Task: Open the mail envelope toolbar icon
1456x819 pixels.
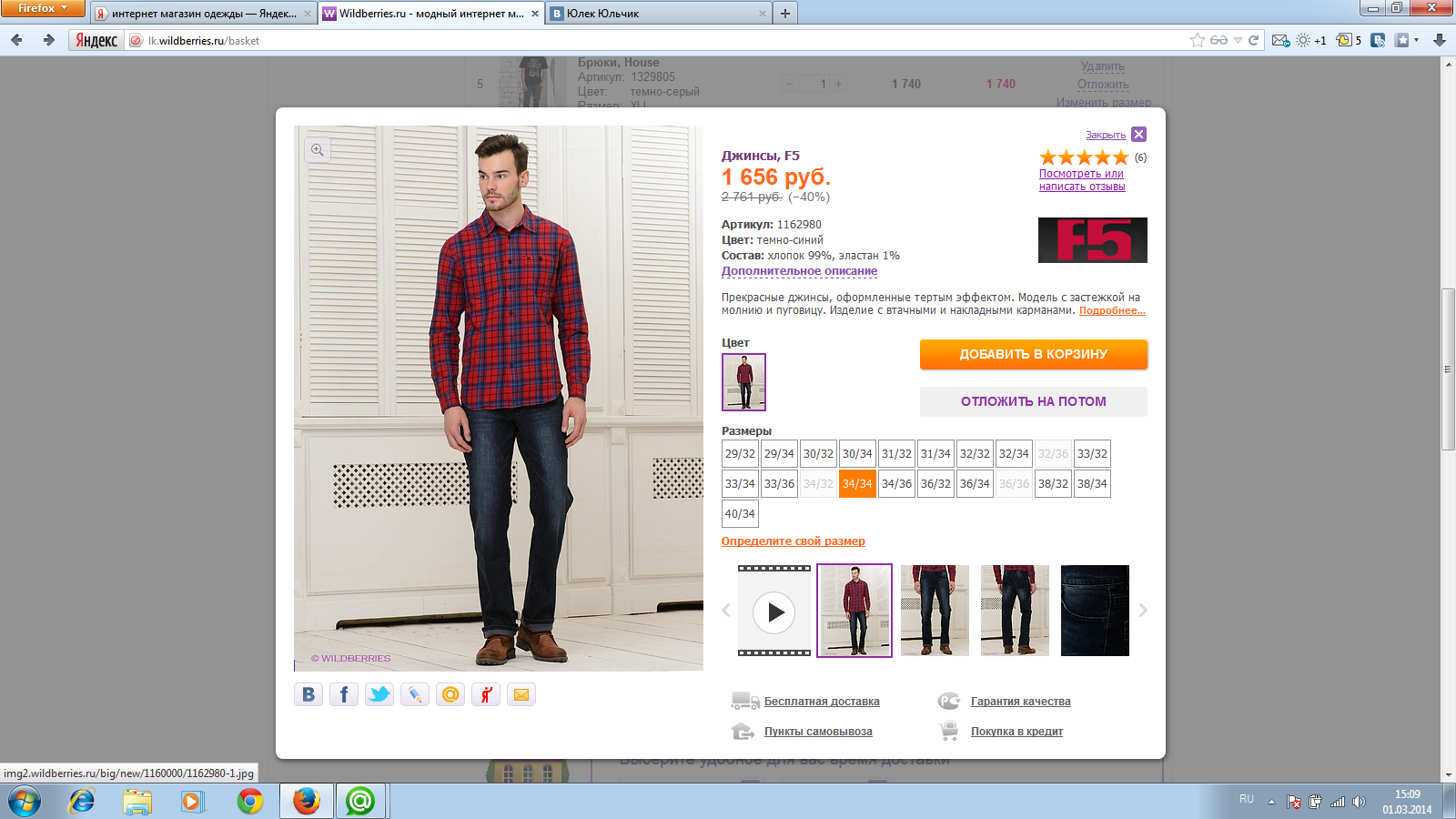Action: click(x=1280, y=40)
